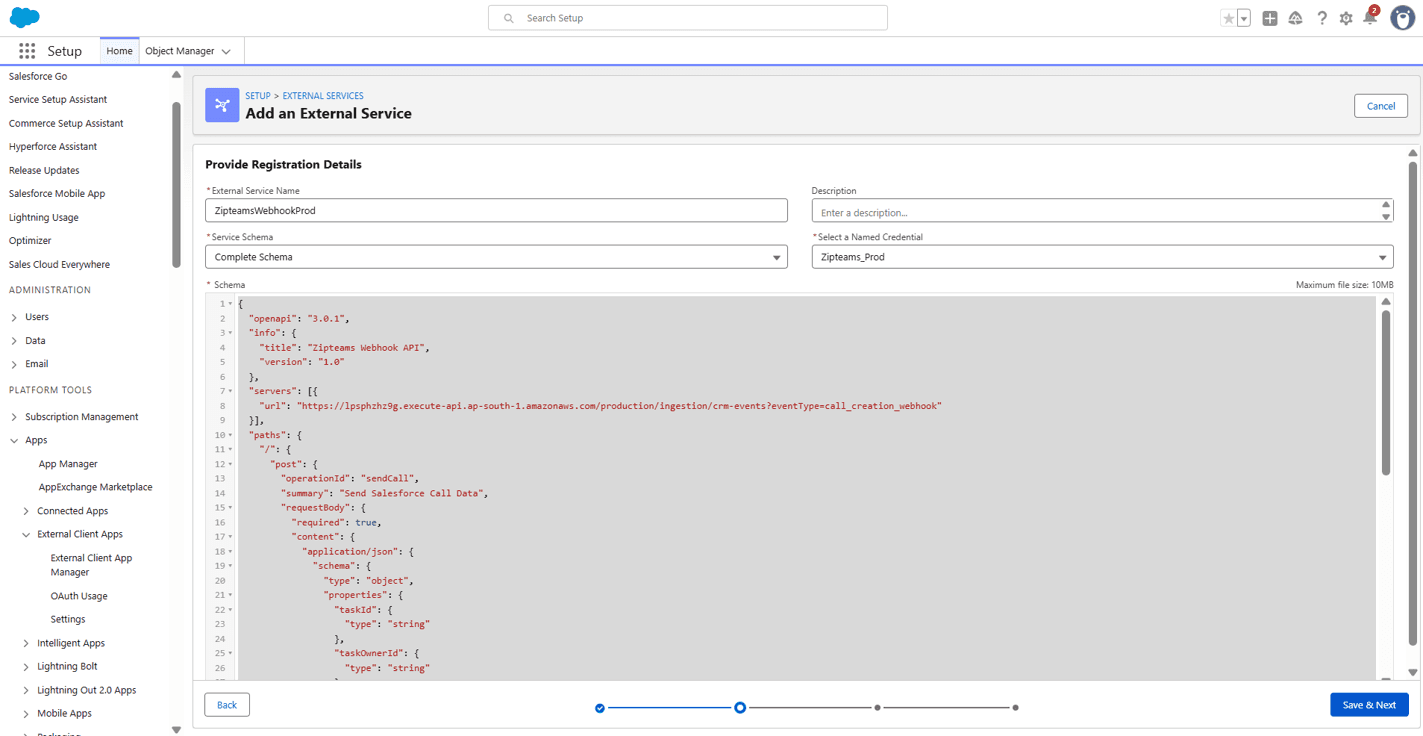Open the Setup gear icon
Viewport: 1423px width, 736px height.
1346,18
